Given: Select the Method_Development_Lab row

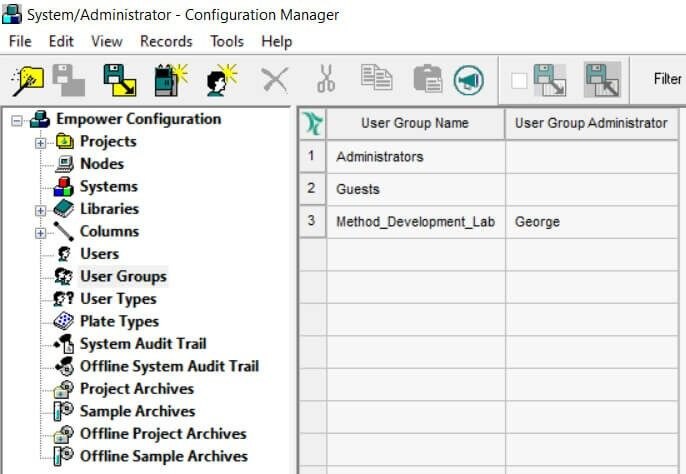Looking at the screenshot, I should coord(489,221).
